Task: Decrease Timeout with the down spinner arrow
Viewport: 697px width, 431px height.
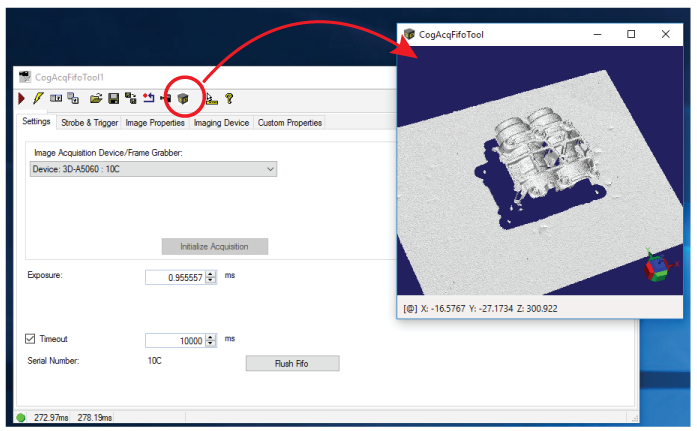Action: coord(211,344)
